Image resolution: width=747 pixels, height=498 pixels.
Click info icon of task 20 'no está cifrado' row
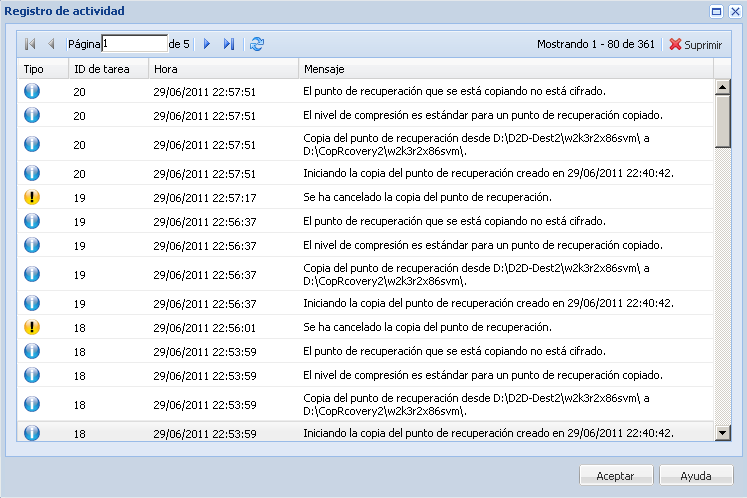click(32, 91)
